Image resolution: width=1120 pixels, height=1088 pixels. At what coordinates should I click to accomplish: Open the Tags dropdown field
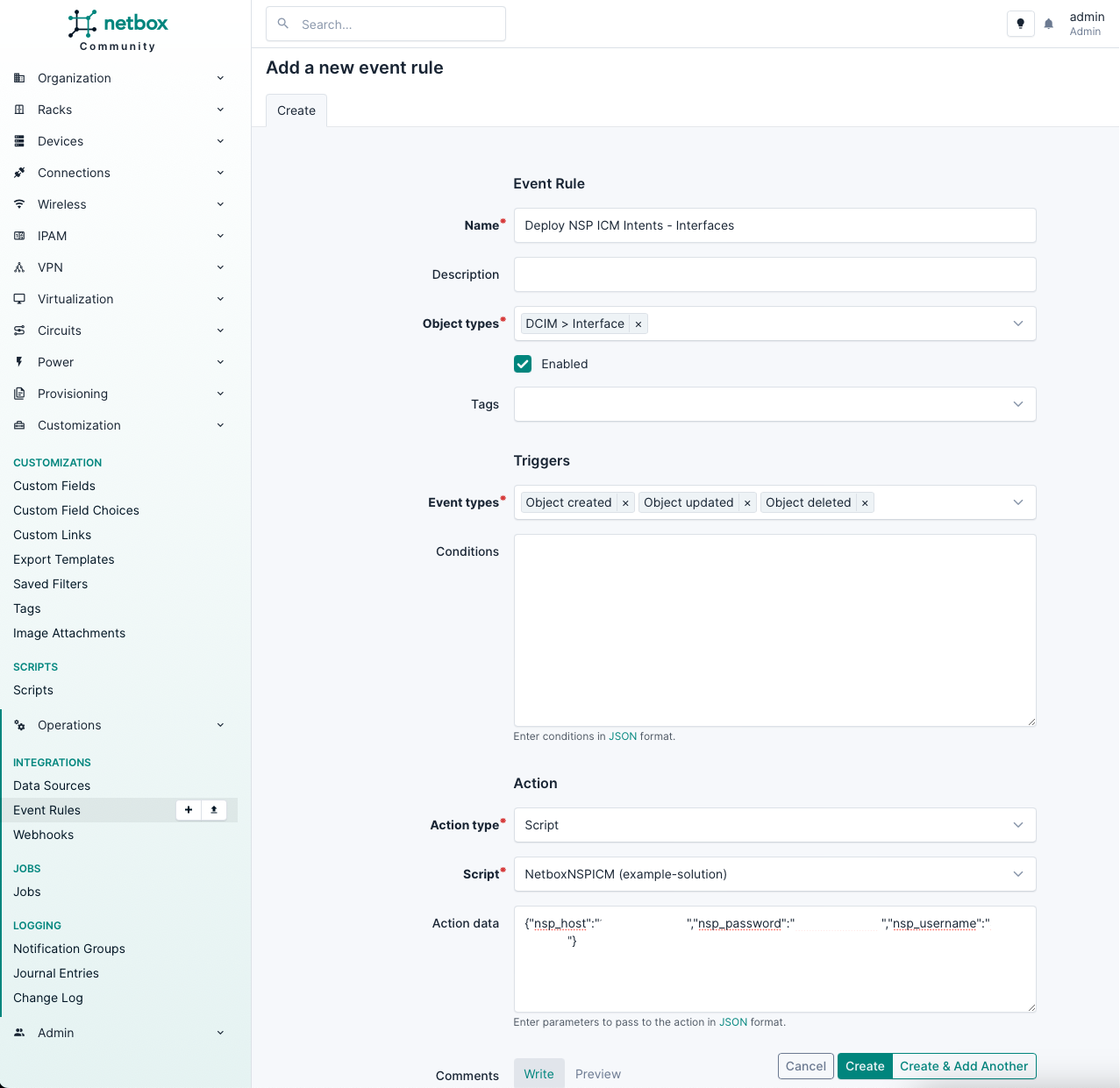point(774,404)
